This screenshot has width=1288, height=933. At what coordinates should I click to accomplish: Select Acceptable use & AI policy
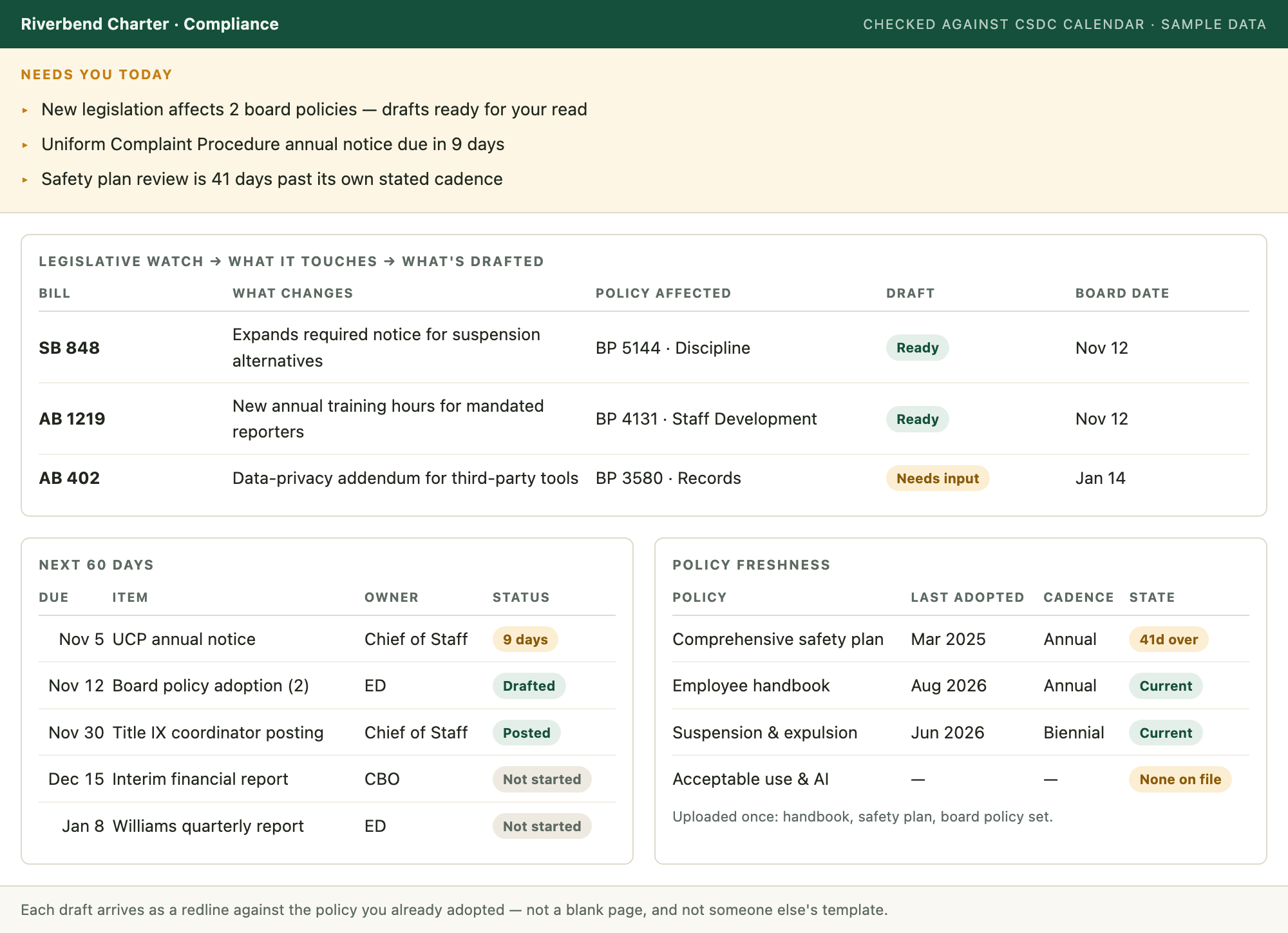pos(751,779)
